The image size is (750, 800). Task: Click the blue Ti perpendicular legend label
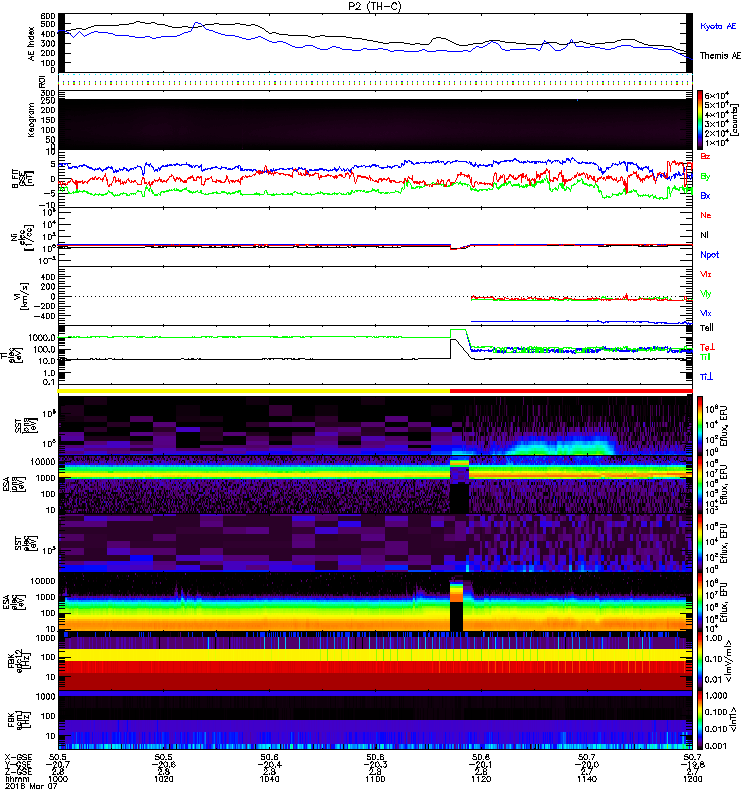(706, 377)
